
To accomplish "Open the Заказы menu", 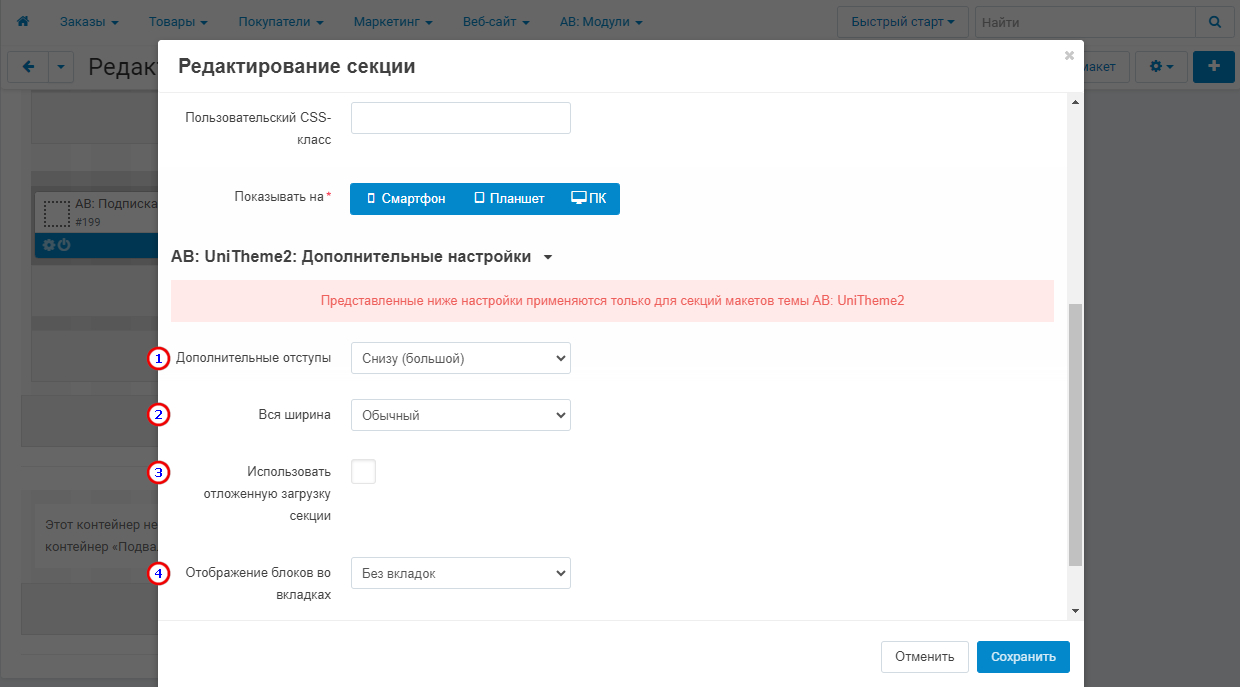I will (x=89, y=21).
